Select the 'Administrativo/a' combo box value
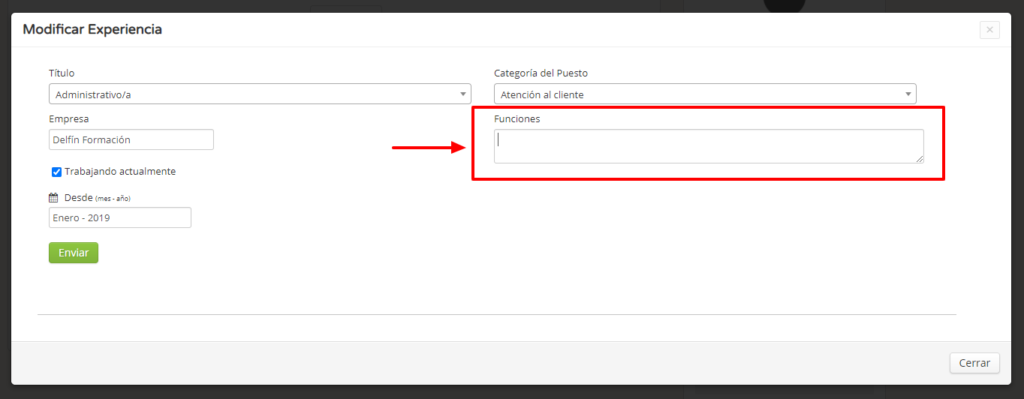Viewport: 1024px width, 399px height. coord(260,94)
